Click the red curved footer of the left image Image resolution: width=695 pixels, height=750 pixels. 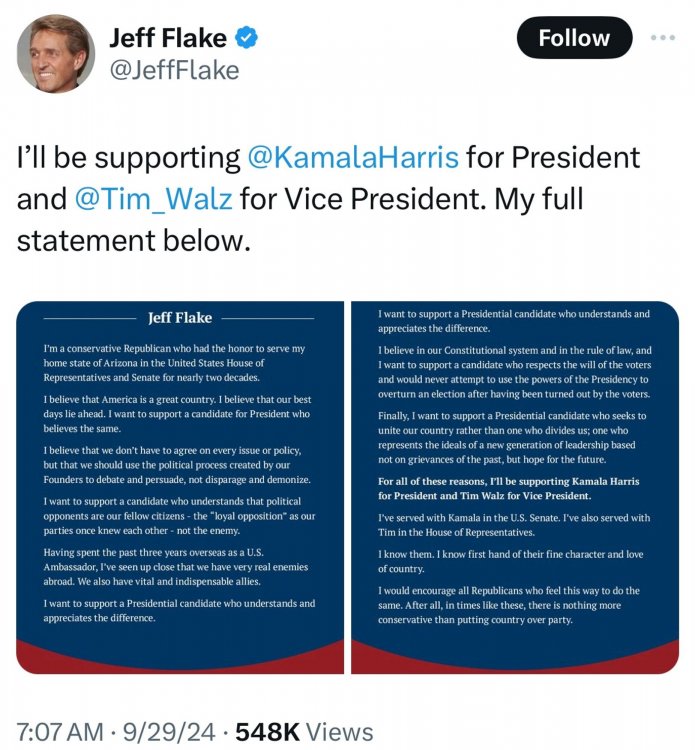click(x=180, y=653)
